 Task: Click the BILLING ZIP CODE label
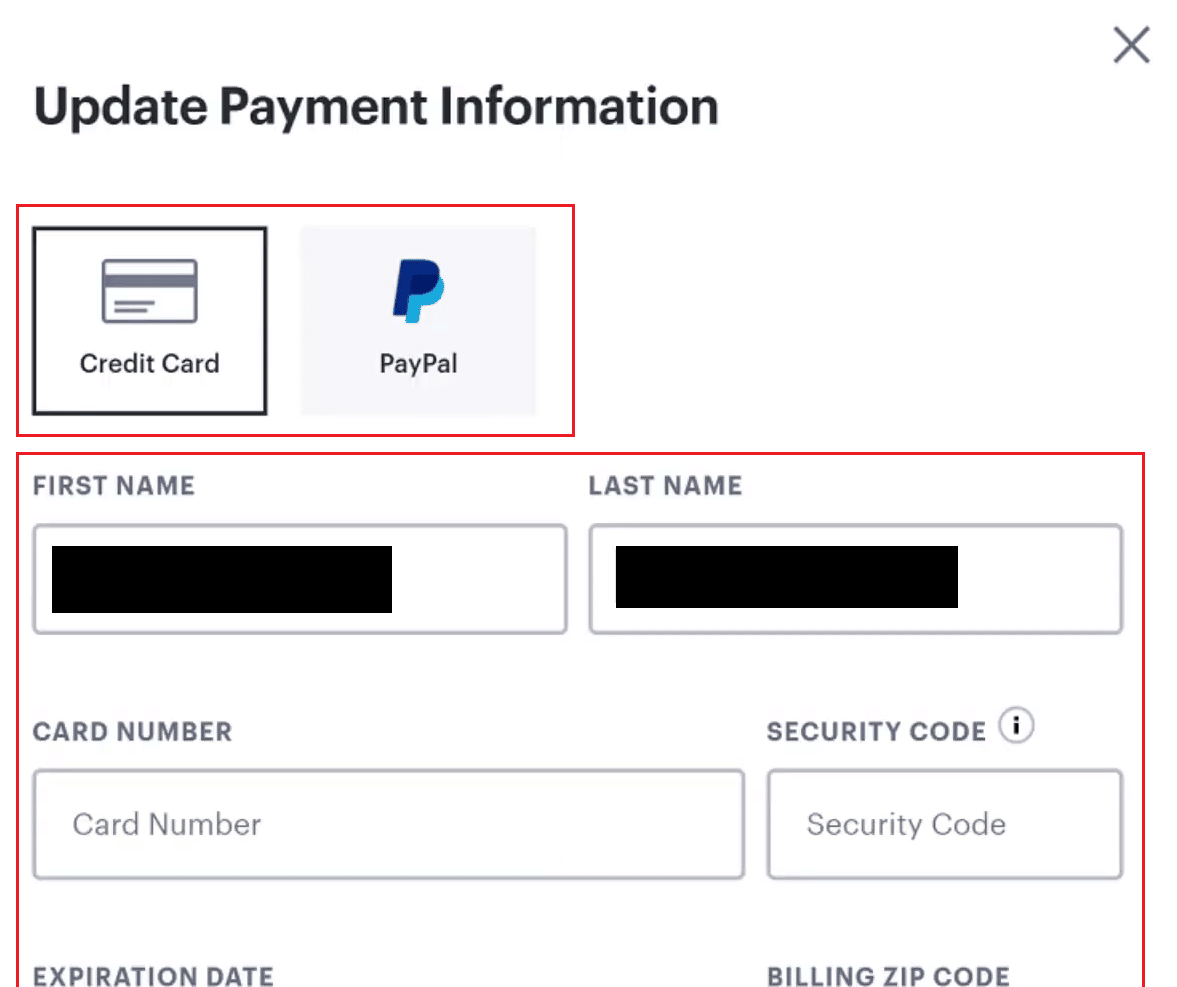click(x=889, y=976)
